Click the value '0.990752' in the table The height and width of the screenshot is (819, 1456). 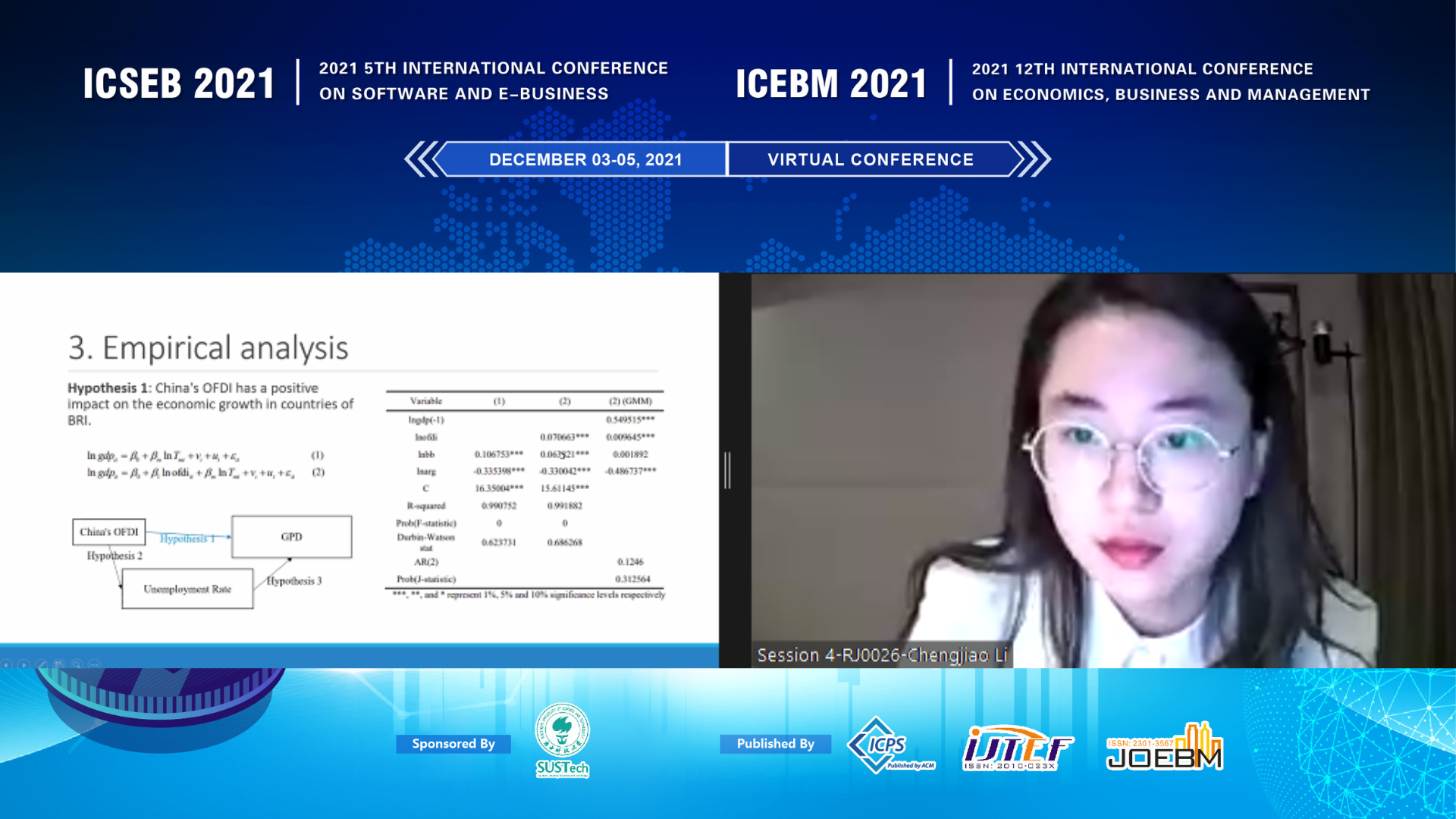499,506
